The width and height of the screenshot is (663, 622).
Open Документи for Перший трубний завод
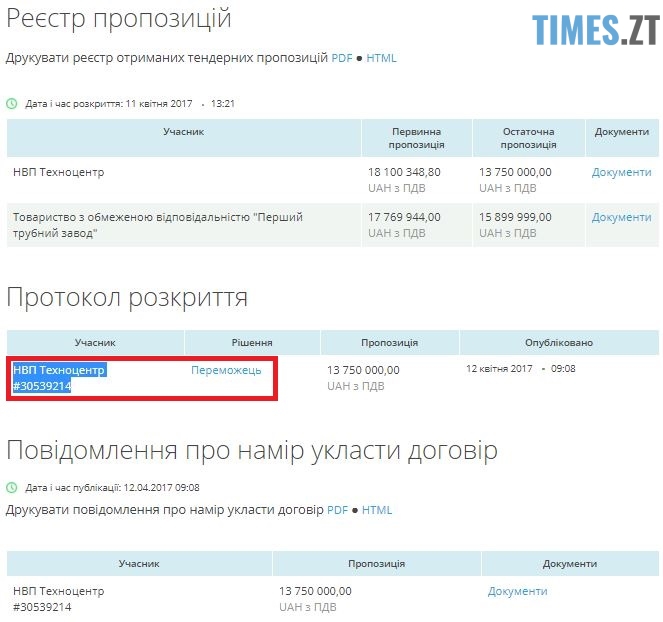621,217
